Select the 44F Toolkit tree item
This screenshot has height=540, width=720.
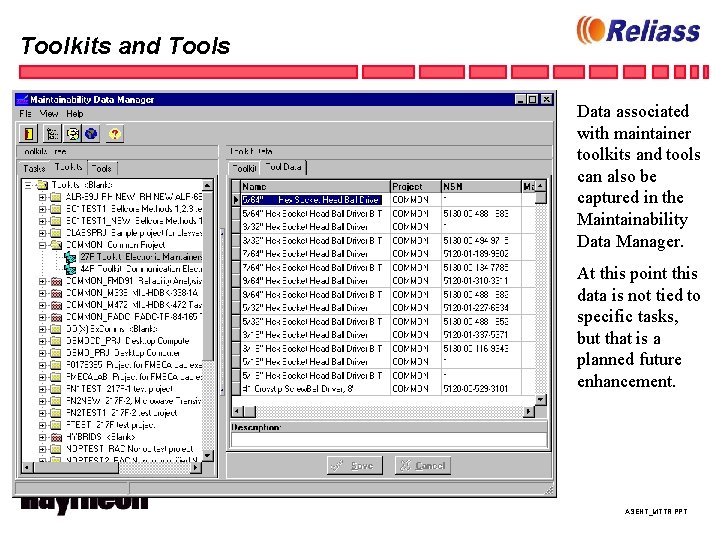pyautogui.click(x=141, y=269)
